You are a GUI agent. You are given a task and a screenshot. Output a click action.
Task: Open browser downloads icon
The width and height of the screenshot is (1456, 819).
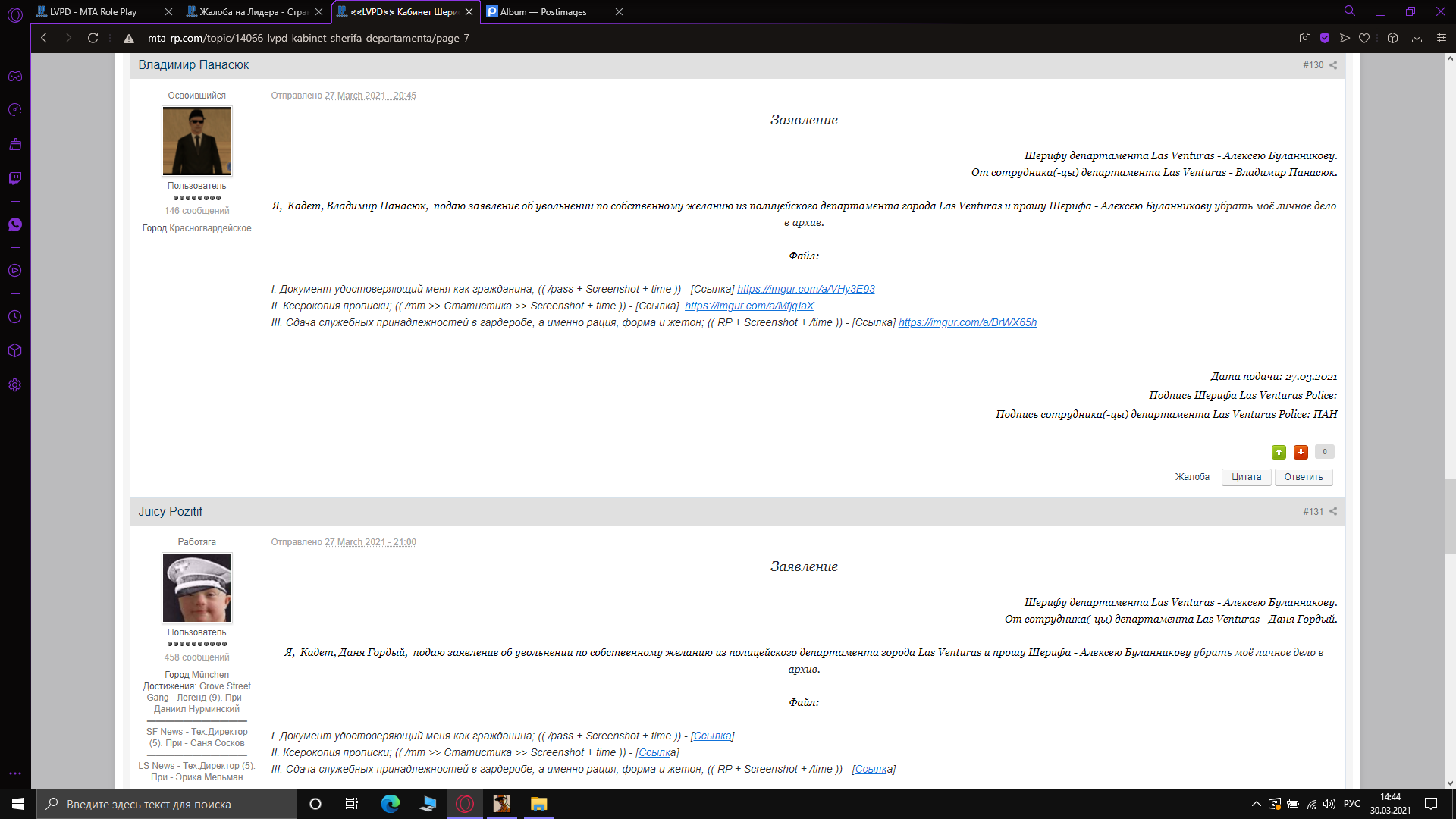coord(1417,38)
